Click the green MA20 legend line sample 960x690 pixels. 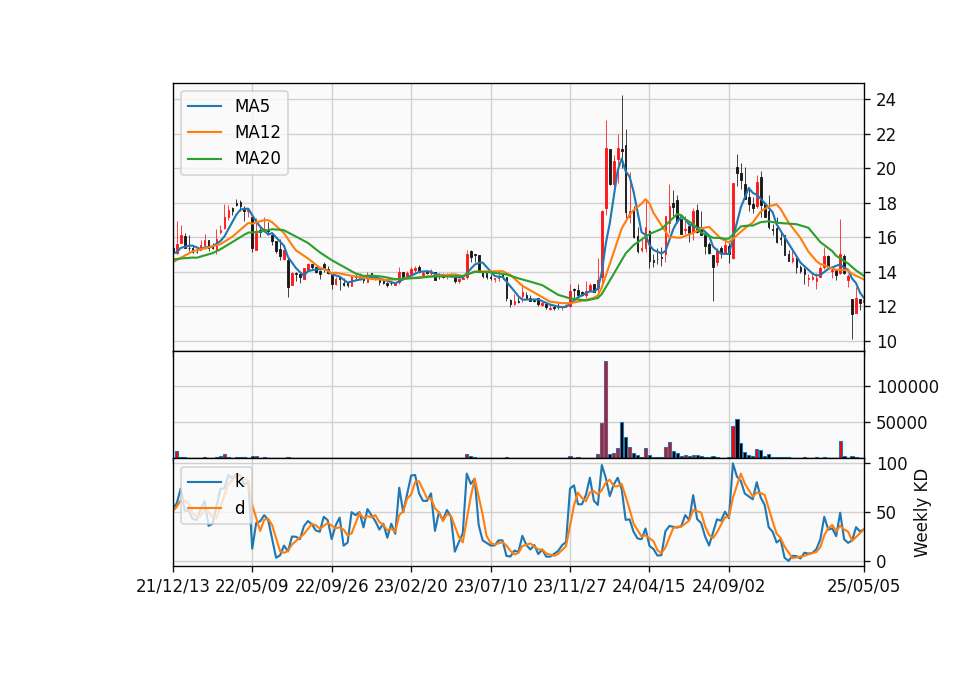pyautogui.click(x=204, y=158)
